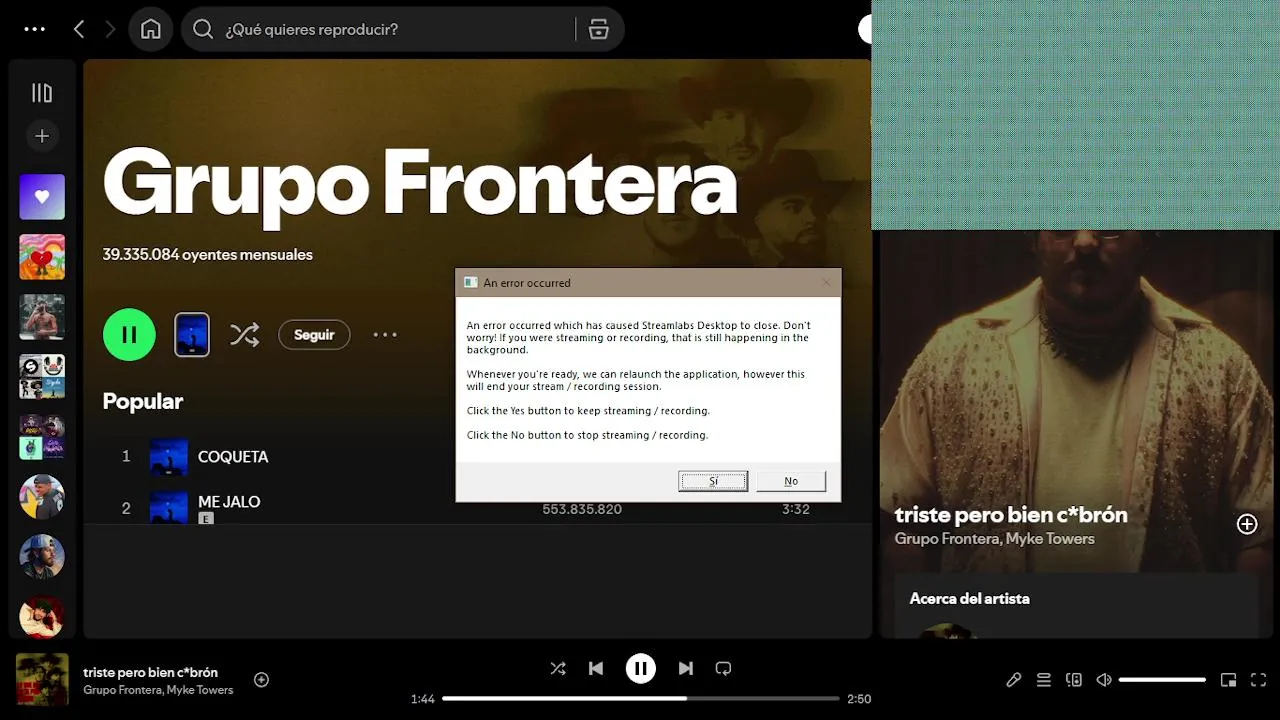Open the now playing album cover in the bottom bar
This screenshot has height=720, width=1280.
pyautogui.click(x=42, y=680)
